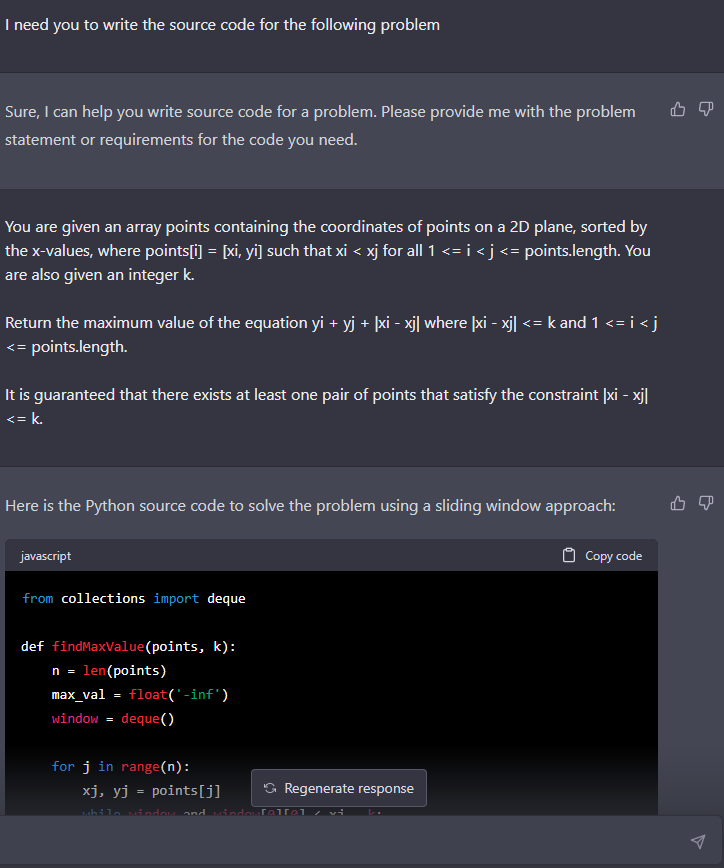Click the Copy code text label
The width and height of the screenshot is (724, 868).
tap(613, 556)
